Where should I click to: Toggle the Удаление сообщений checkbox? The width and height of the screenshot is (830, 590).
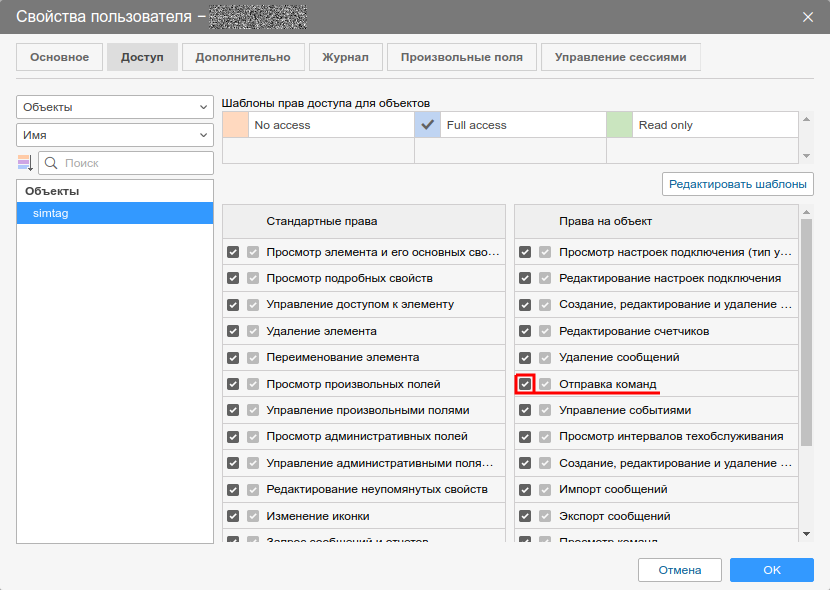[x=525, y=357]
